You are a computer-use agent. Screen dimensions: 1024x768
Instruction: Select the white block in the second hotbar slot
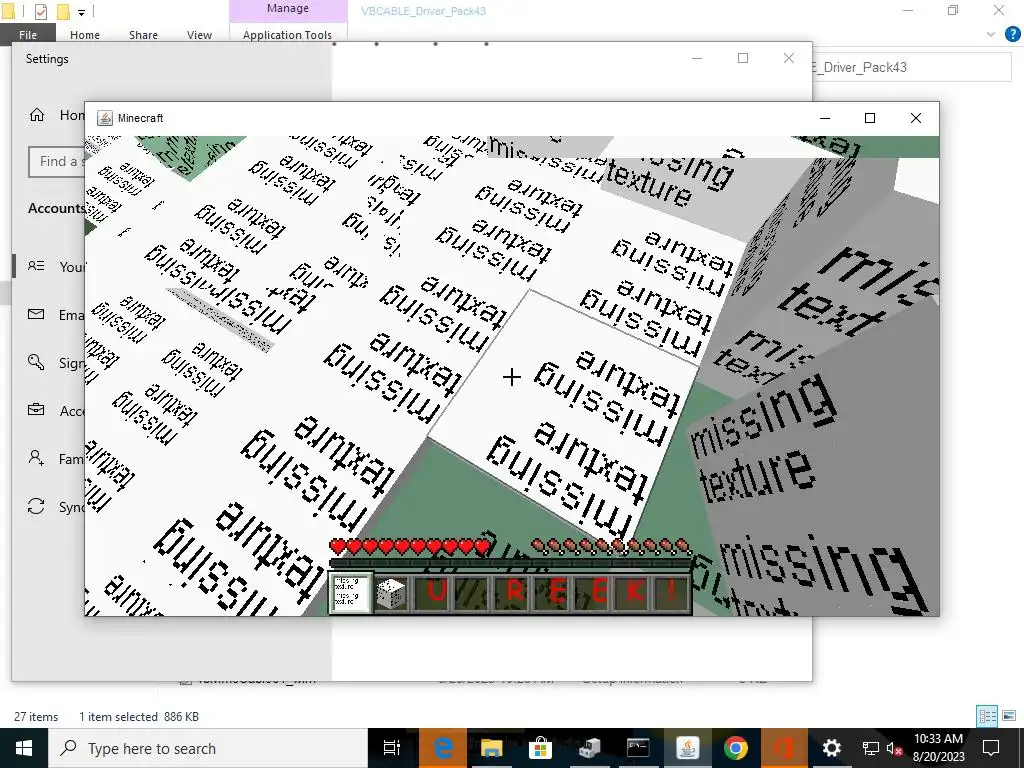click(x=392, y=593)
